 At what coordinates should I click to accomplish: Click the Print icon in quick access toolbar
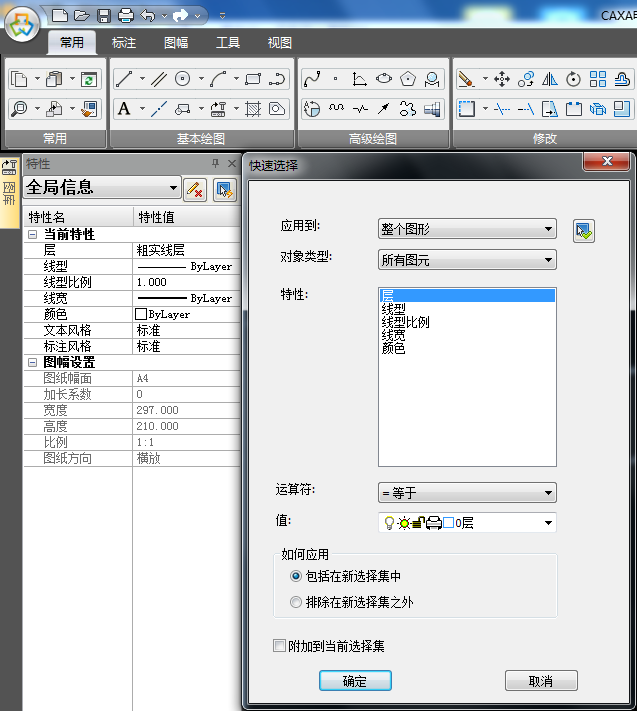coord(125,15)
